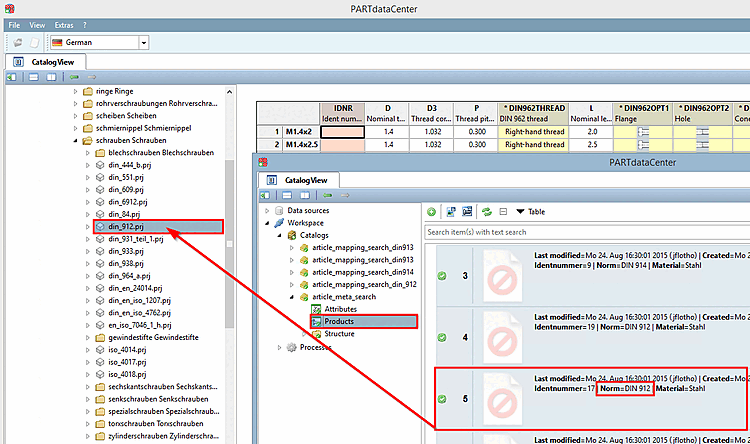Toggle tree panel icon in back window toolbar

11,77
